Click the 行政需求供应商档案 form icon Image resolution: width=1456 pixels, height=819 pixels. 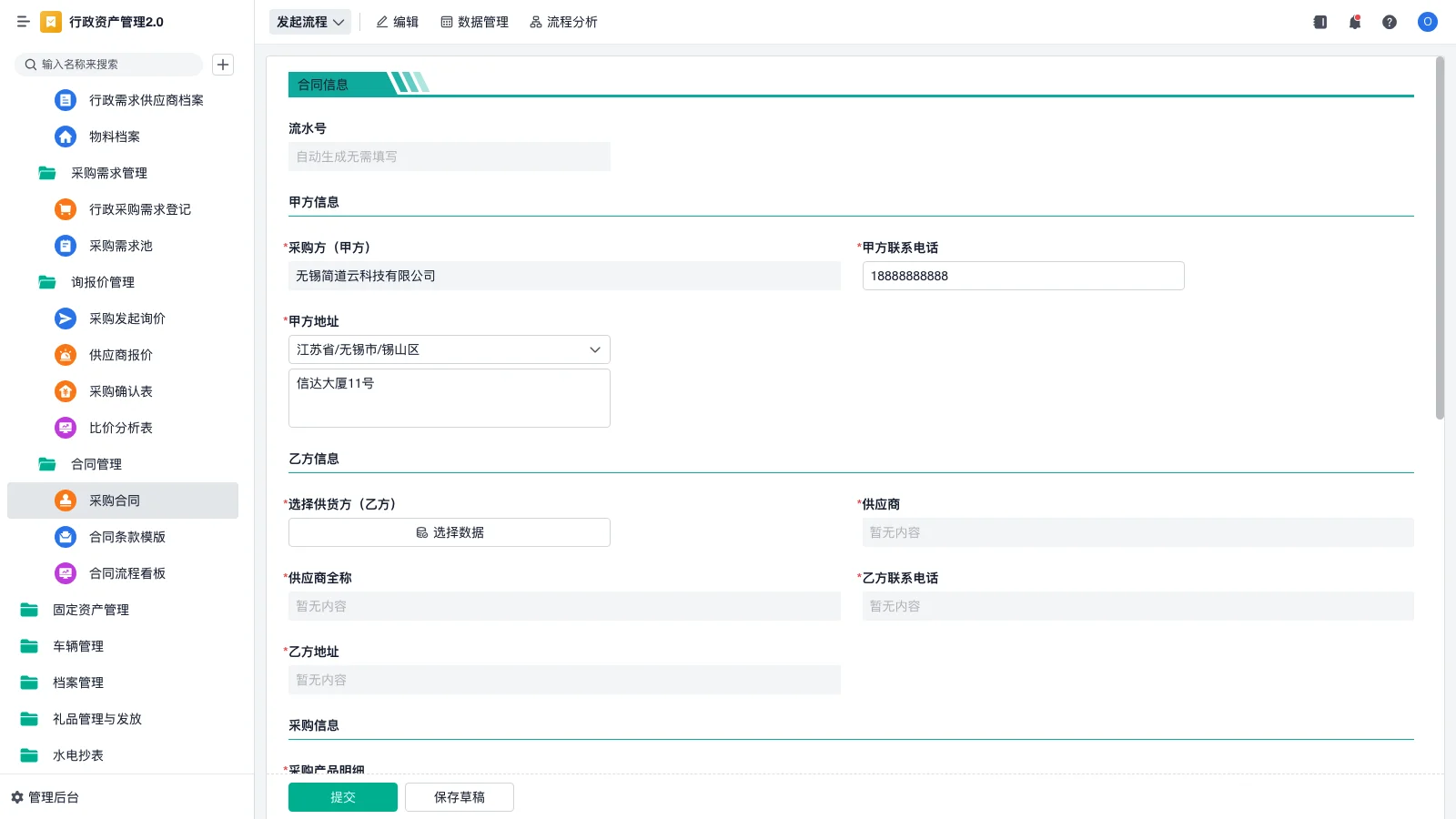(66, 100)
